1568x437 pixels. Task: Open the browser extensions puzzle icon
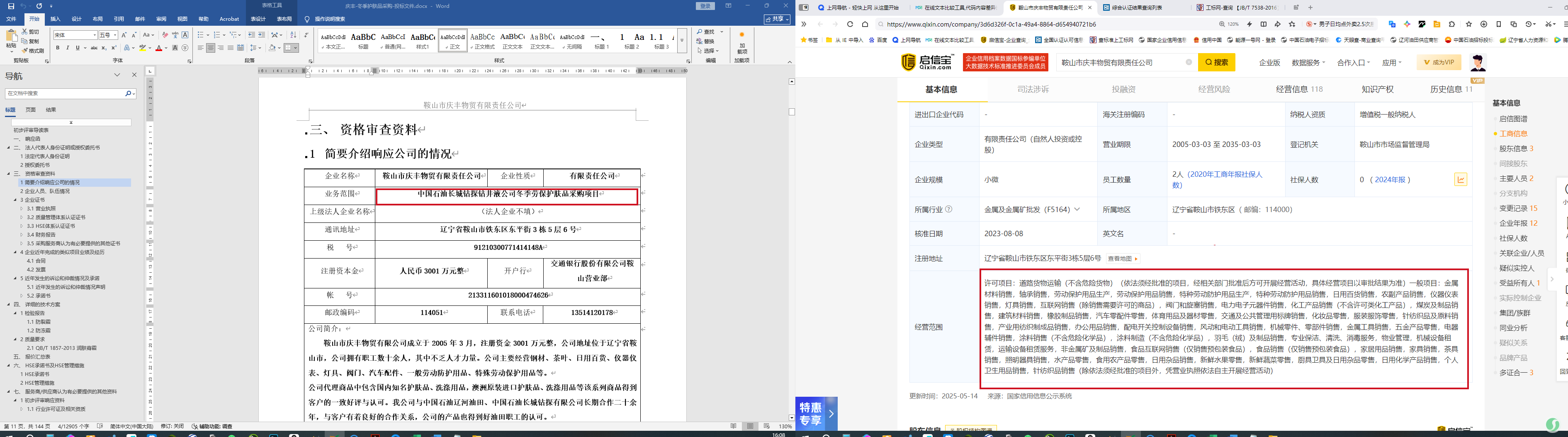click(1452, 24)
